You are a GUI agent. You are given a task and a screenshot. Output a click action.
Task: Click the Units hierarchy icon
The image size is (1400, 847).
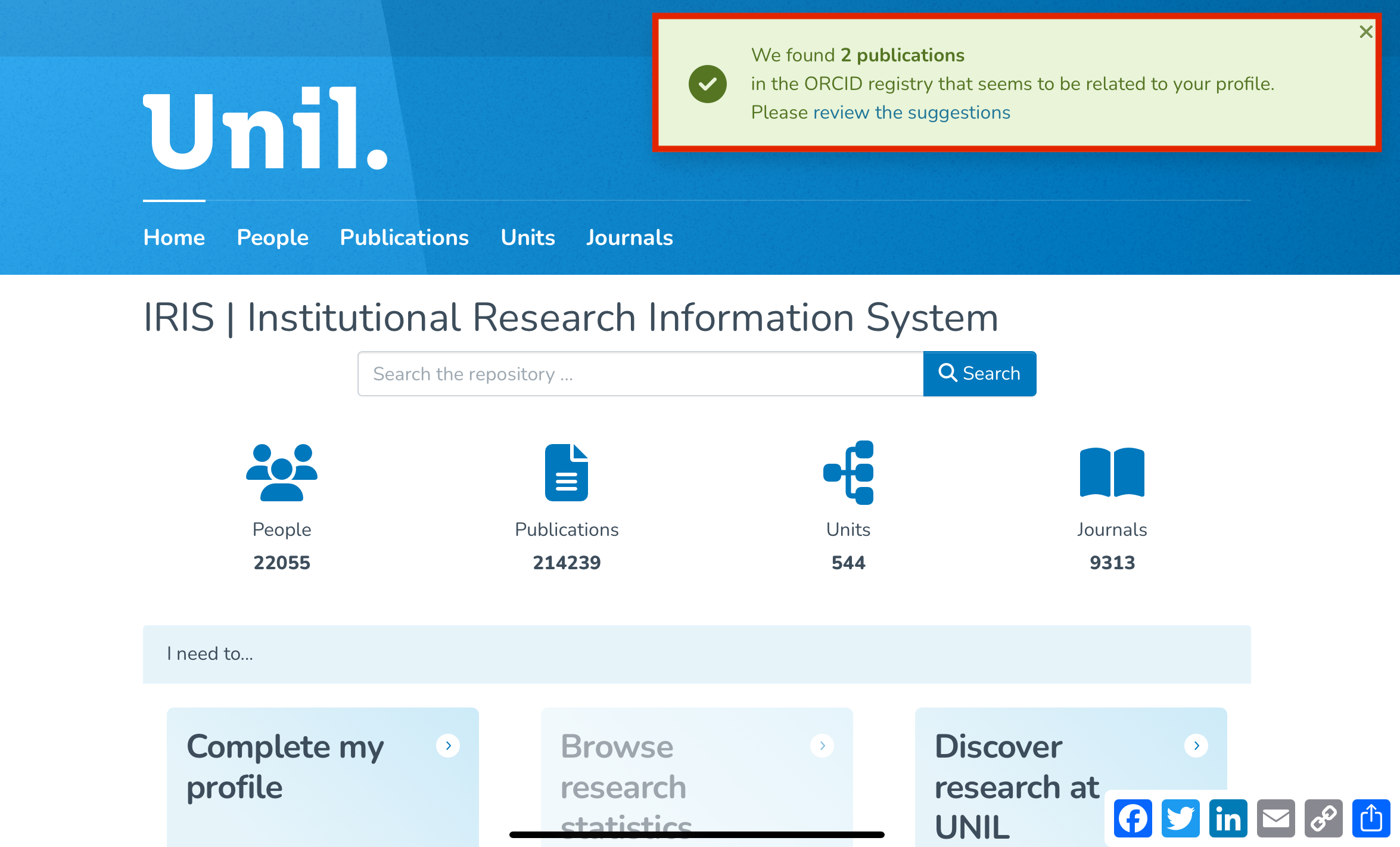848,472
